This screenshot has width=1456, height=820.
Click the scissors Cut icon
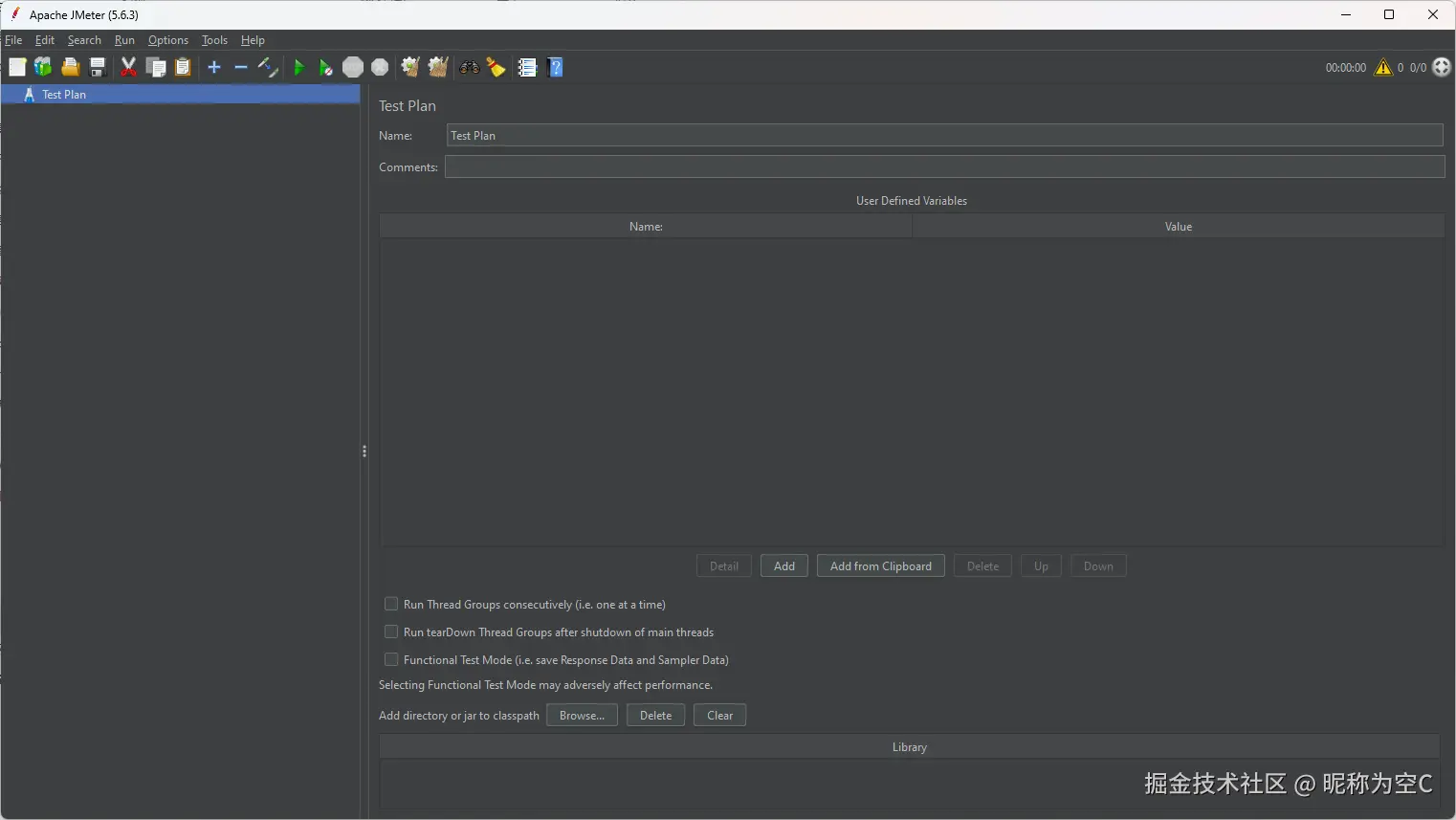tap(128, 67)
